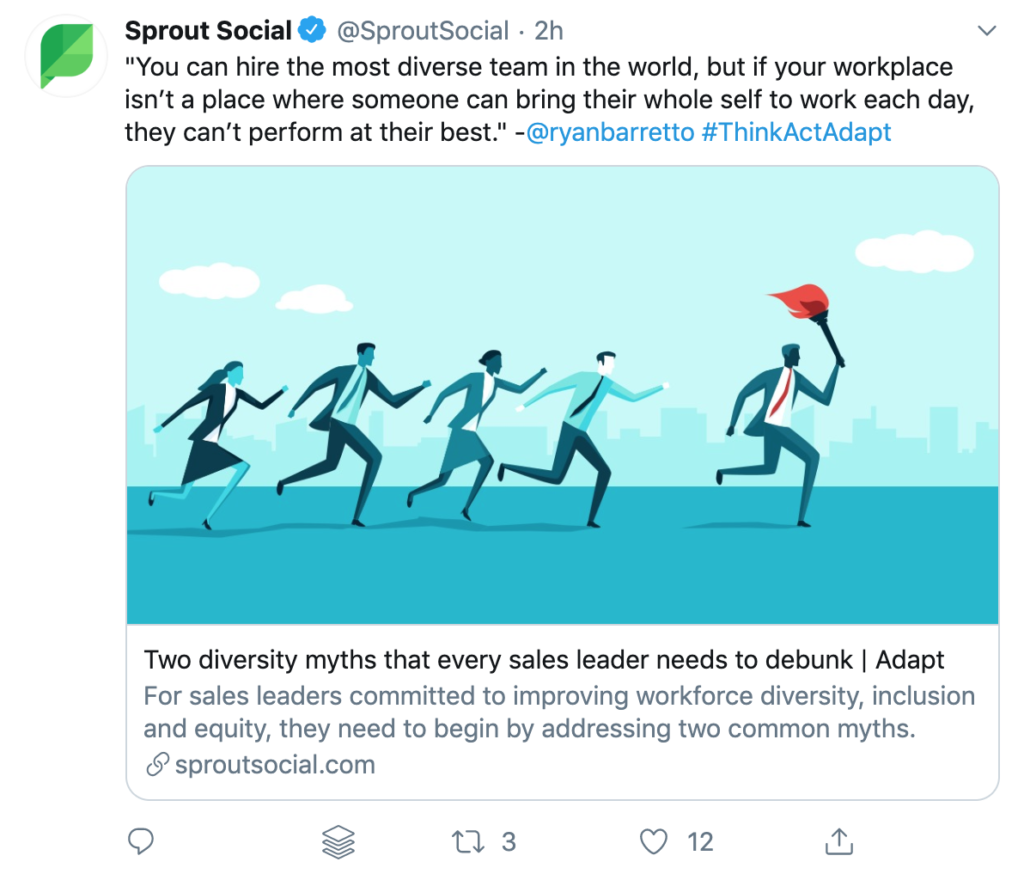Click the chain link icon in card
This screenshot has width=1024, height=880.
click(x=156, y=766)
